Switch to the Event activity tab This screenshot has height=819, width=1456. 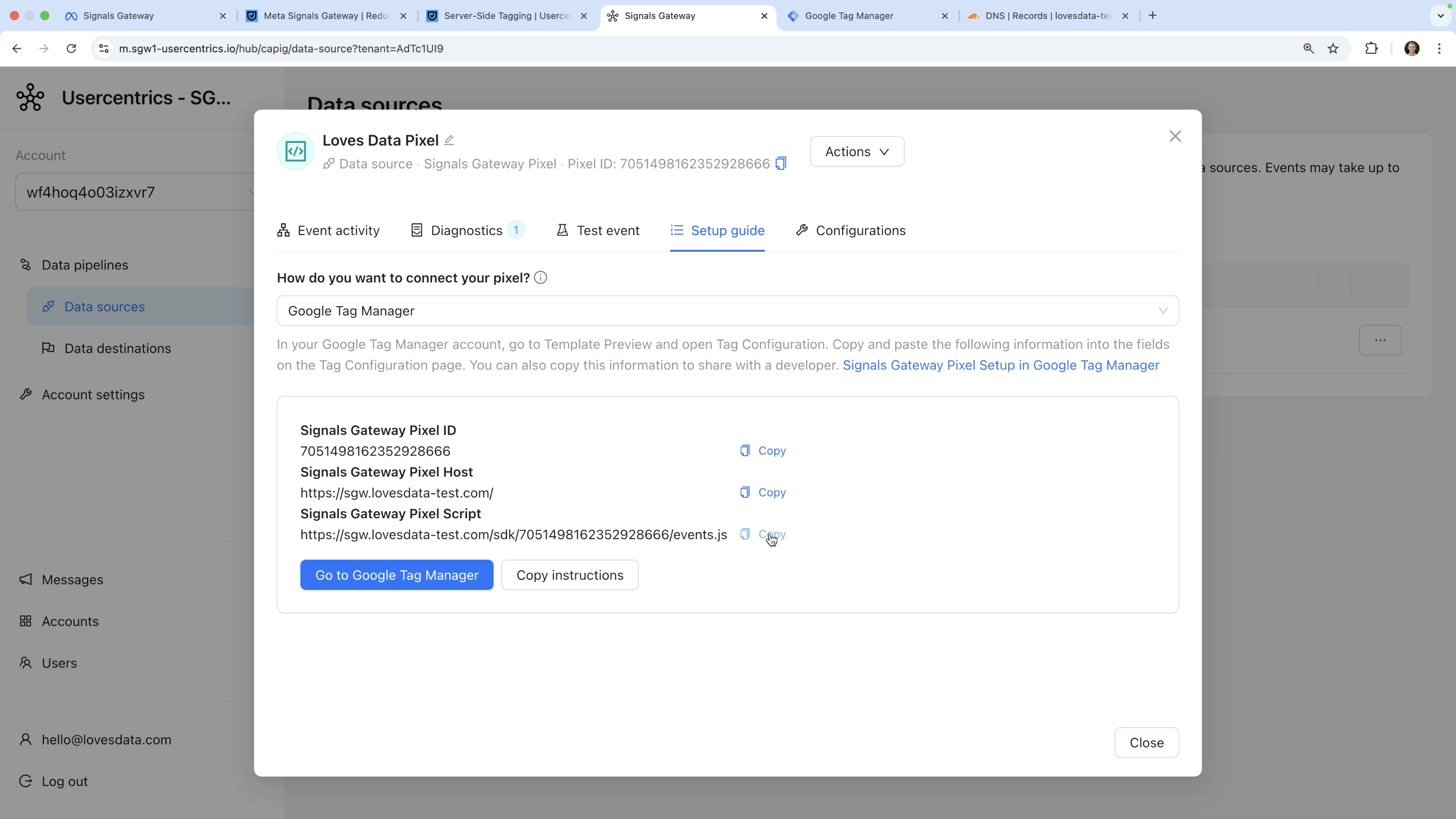(x=328, y=230)
